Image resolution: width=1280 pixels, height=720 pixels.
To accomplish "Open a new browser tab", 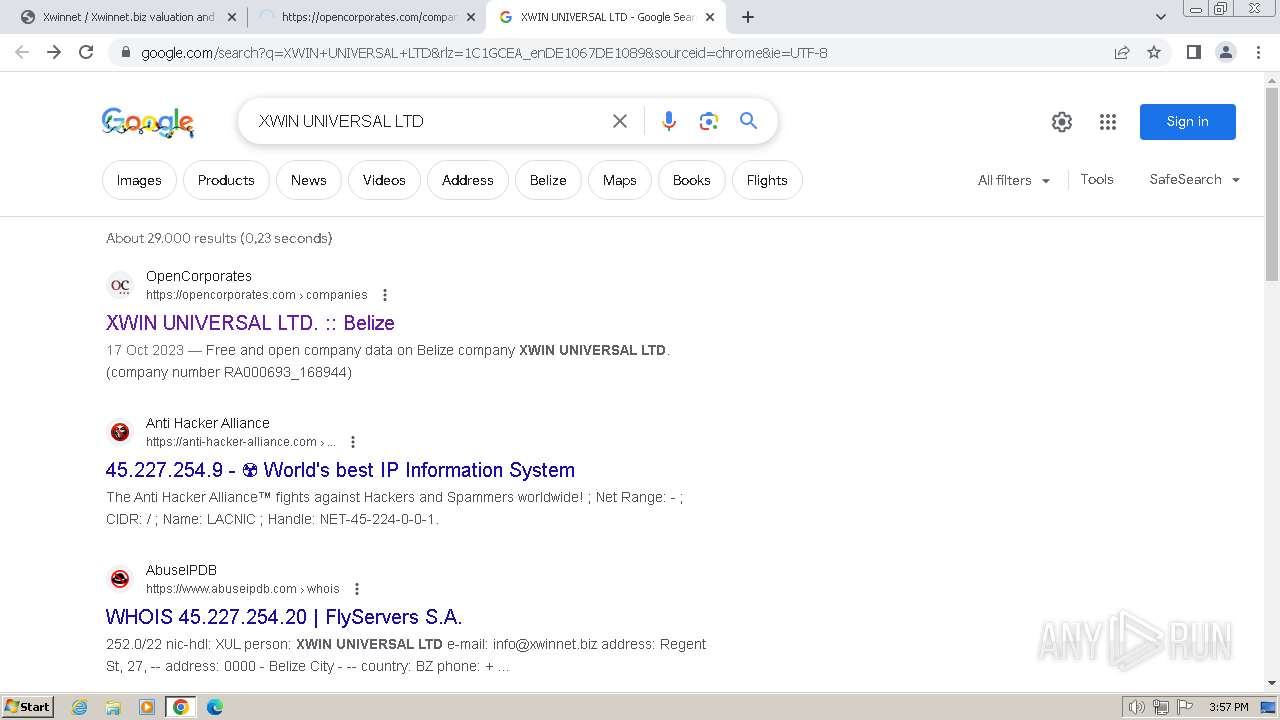I will 748,17.
